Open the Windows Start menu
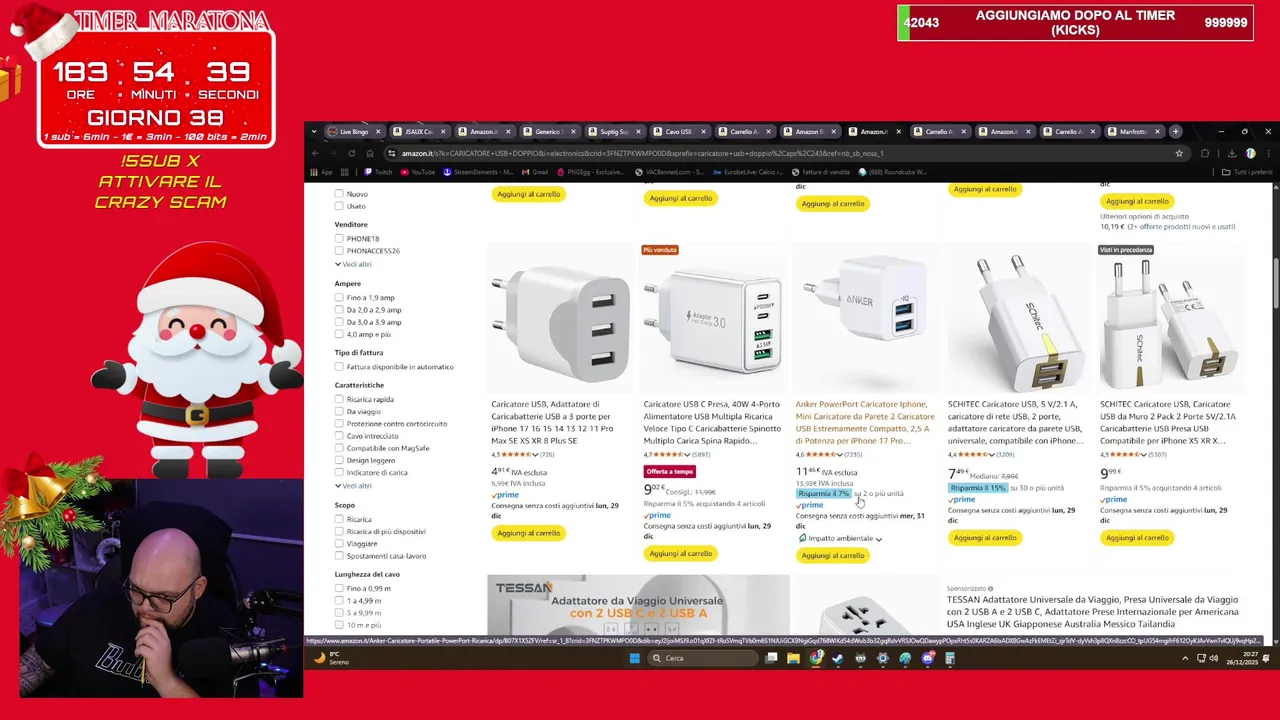The height and width of the screenshot is (720, 1280). click(x=634, y=658)
